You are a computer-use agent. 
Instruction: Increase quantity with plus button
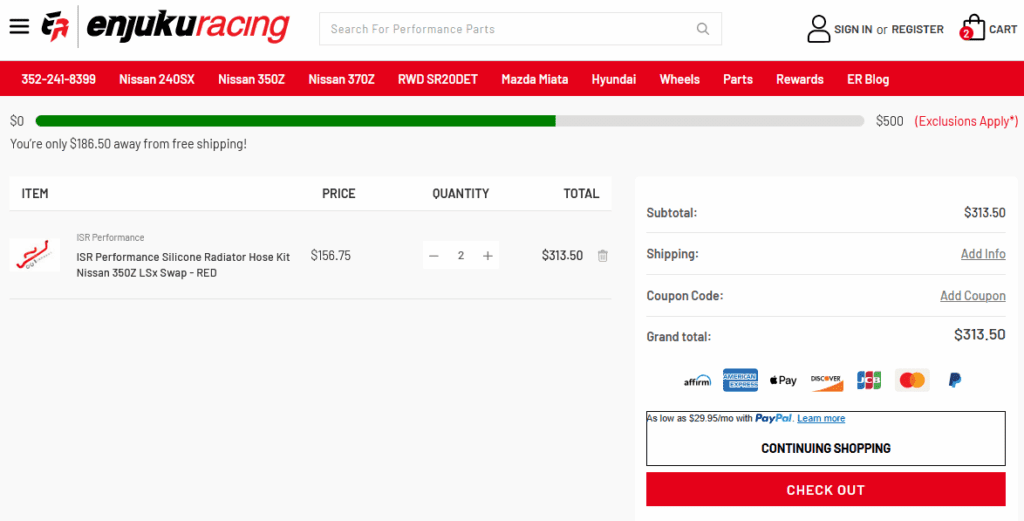click(x=487, y=256)
